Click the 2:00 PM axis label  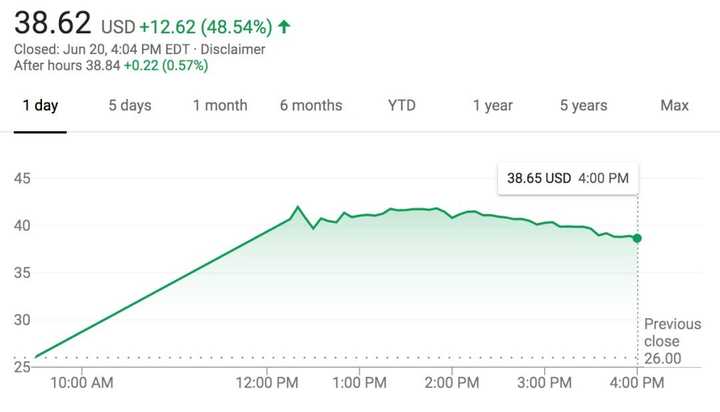click(x=452, y=382)
